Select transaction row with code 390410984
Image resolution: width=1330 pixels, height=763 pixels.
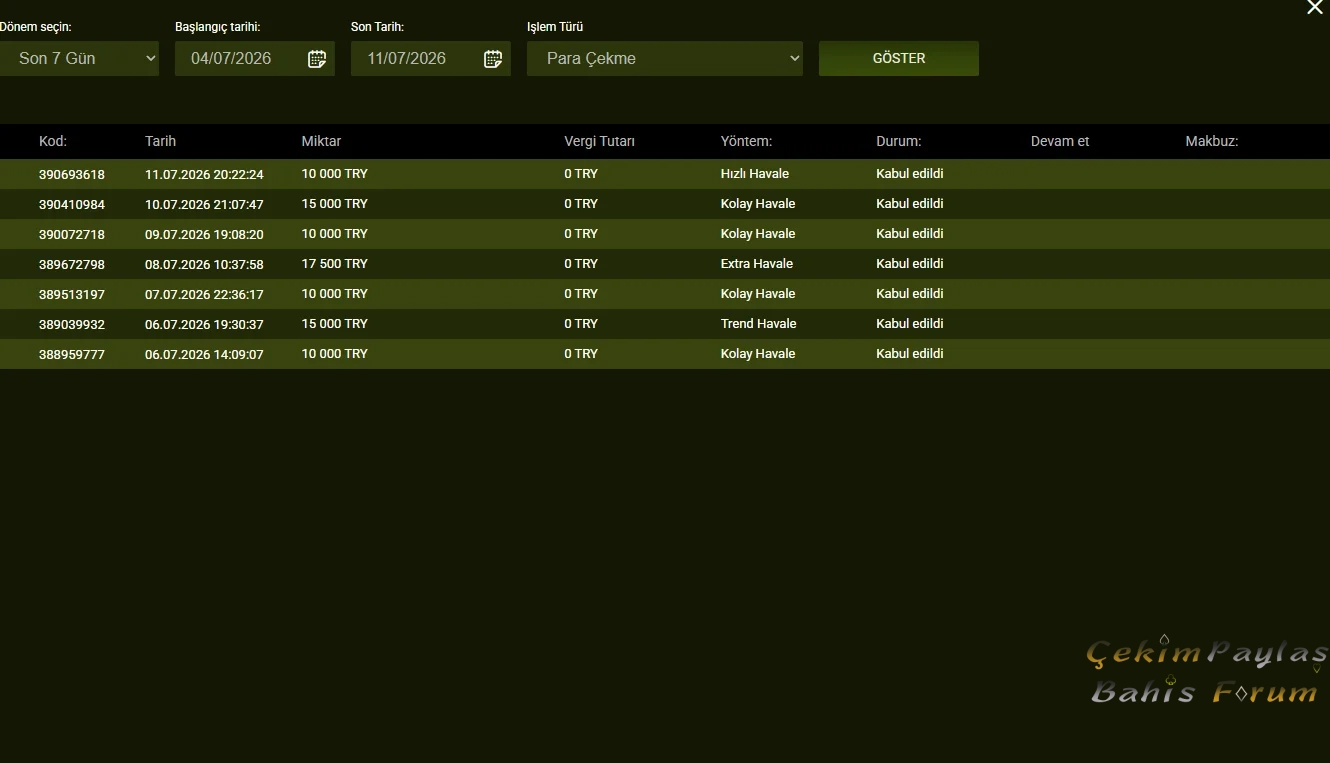[665, 204]
